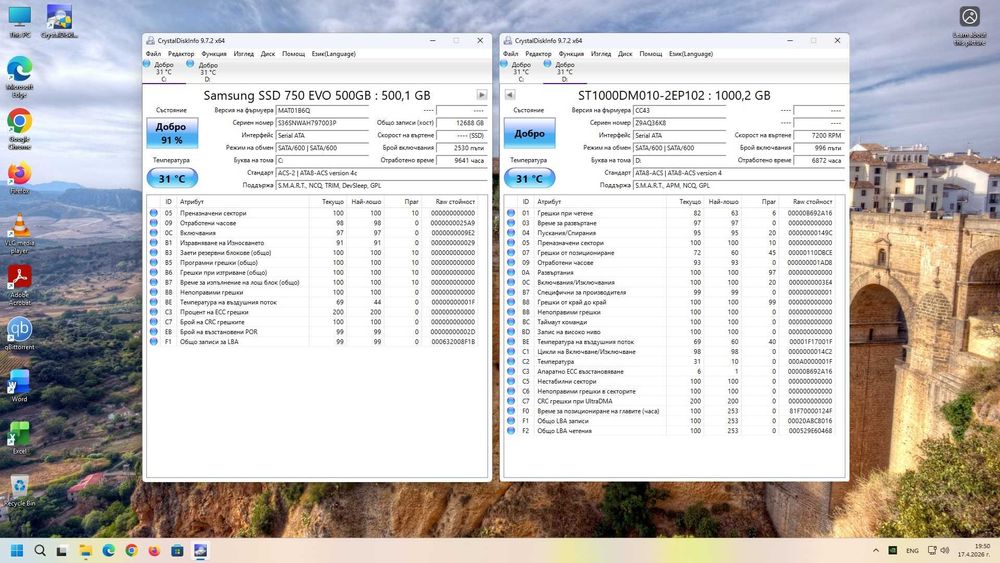
Task: Open Excel desktop shortcut
Action: pos(19,438)
